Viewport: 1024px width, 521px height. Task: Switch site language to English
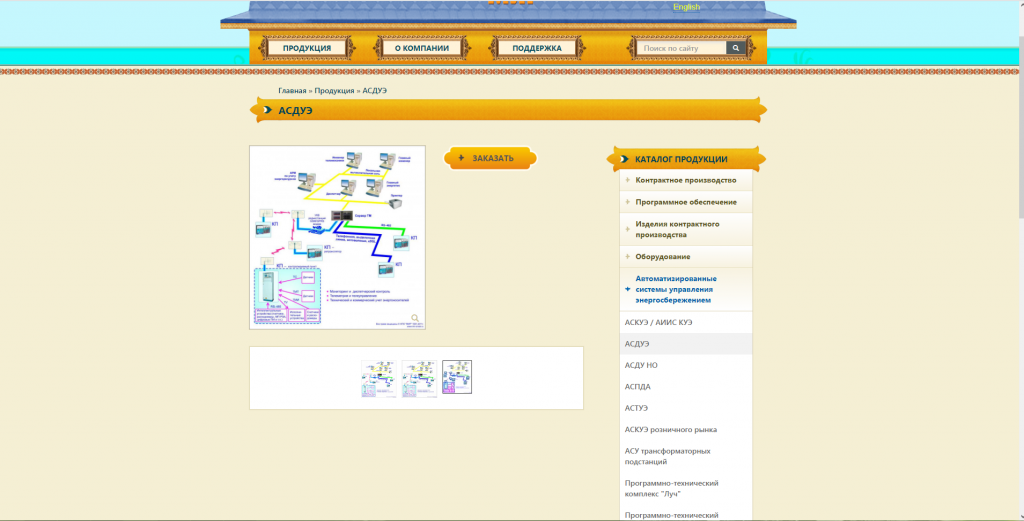(686, 7)
